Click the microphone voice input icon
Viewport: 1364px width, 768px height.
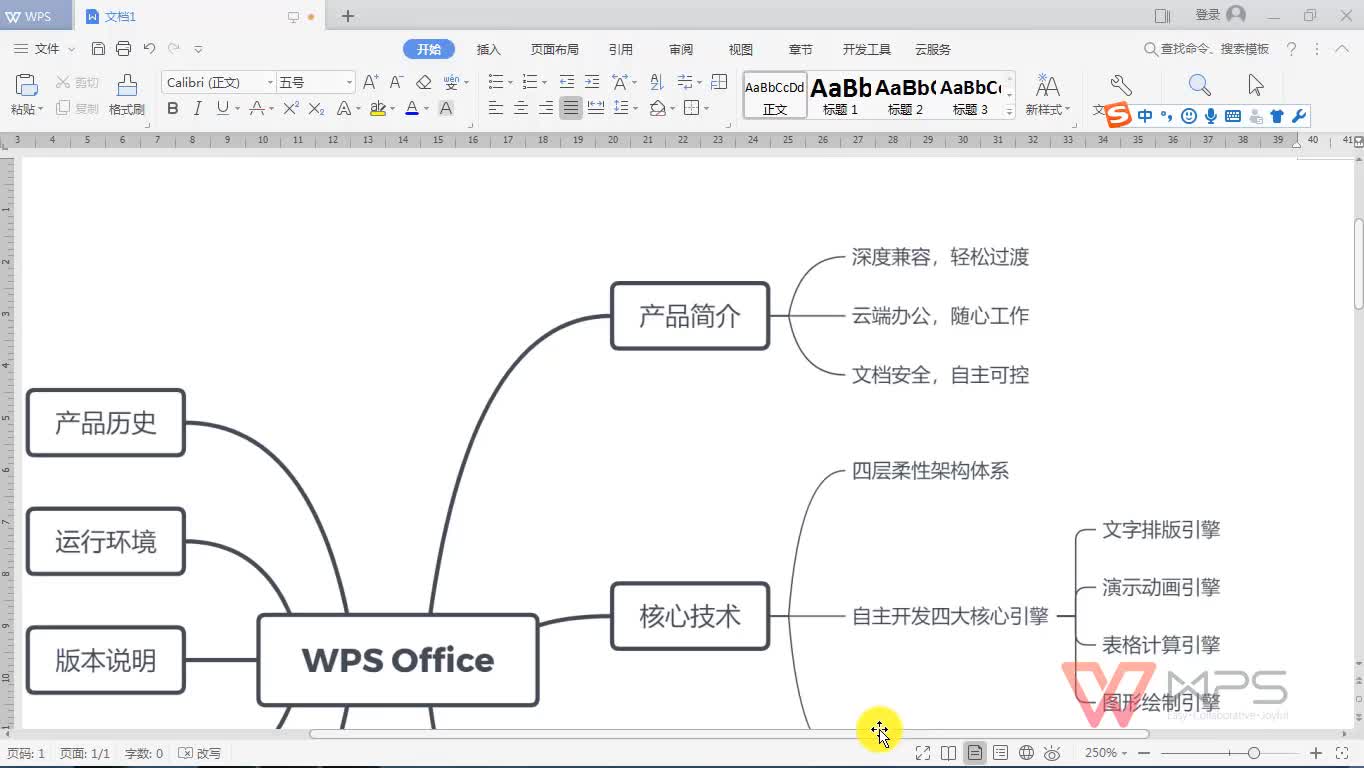1210,115
